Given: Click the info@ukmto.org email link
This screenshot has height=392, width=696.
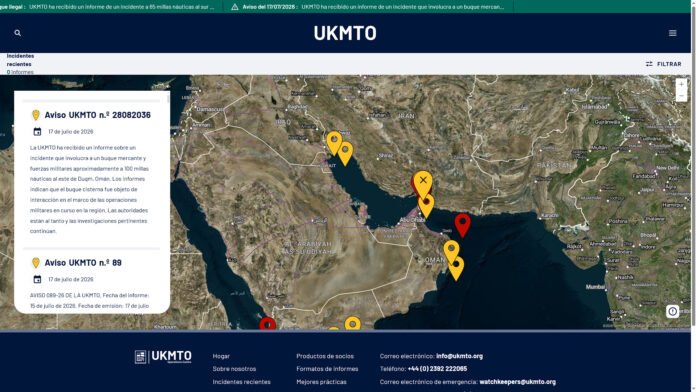Looking at the screenshot, I should (x=459, y=356).
